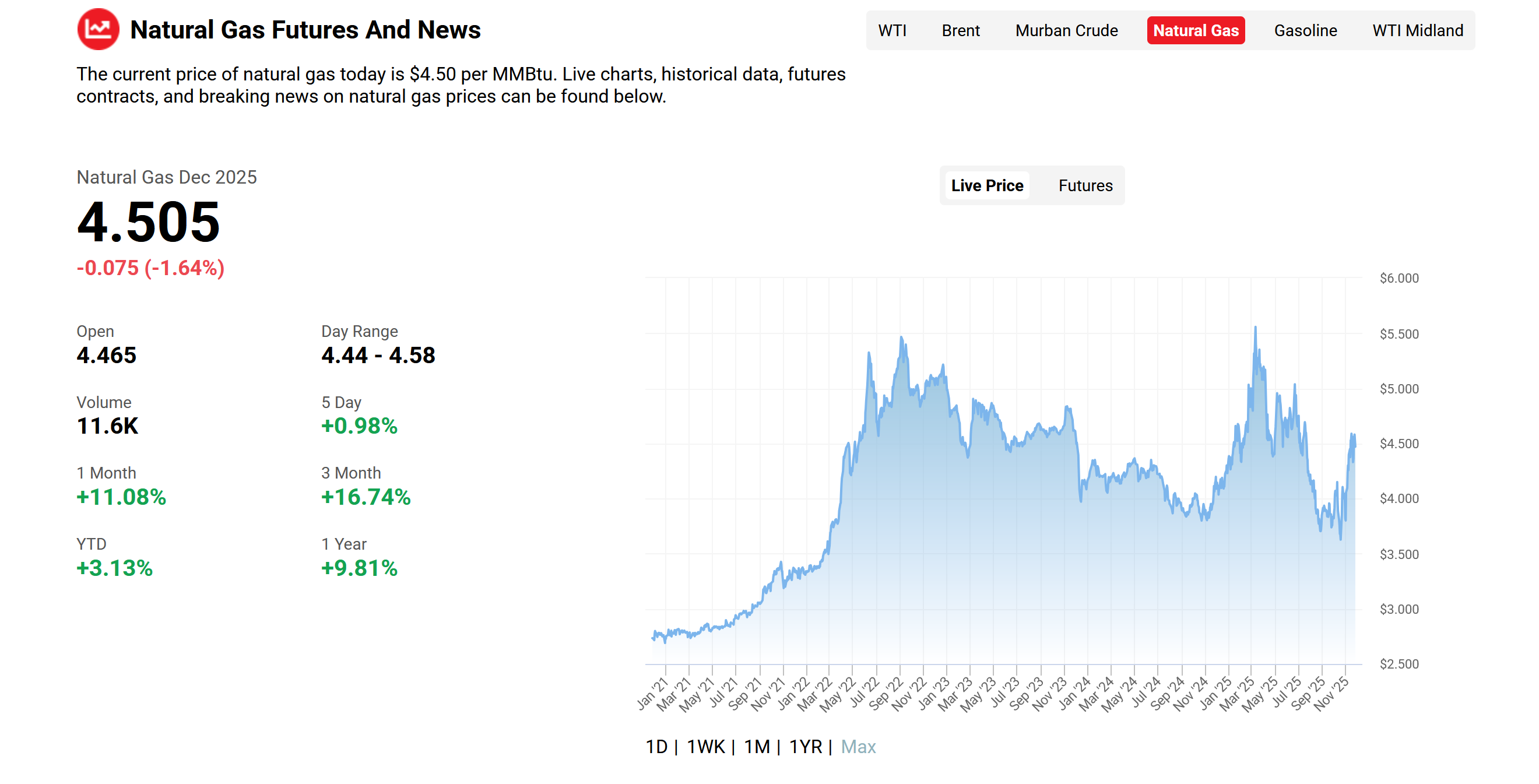The image size is (1539, 784).
Task: Switch to the WTI tab
Action: pyautogui.click(x=891, y=30)
